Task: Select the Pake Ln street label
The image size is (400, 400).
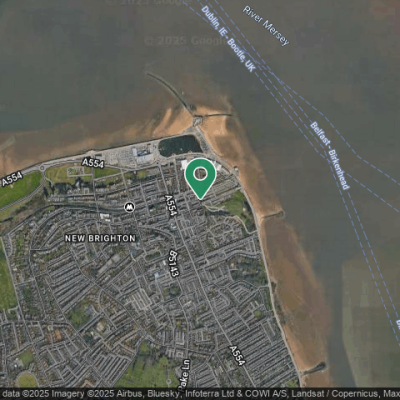Action: pos(184,375)
